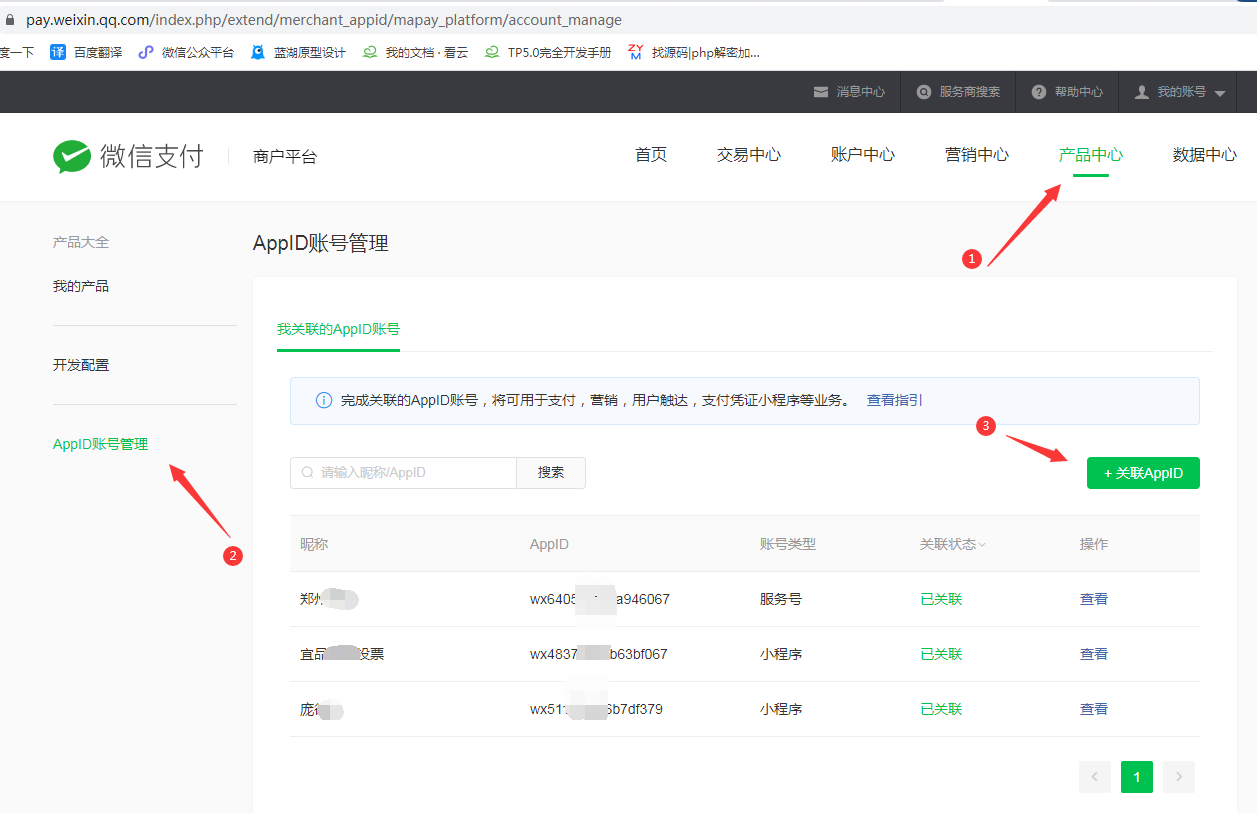Open the 百度翻译 bookmark
1257x813 pixels.
coord(86,52)
